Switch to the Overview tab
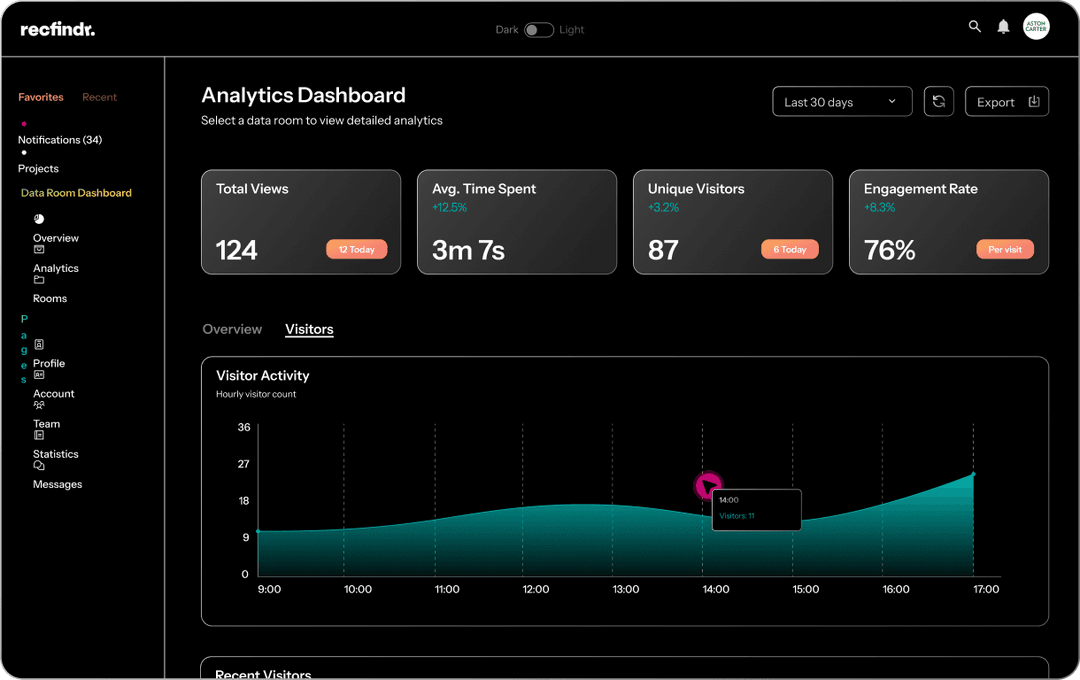1080x680 pixels. pyautogui.click(x=232, y=329)
